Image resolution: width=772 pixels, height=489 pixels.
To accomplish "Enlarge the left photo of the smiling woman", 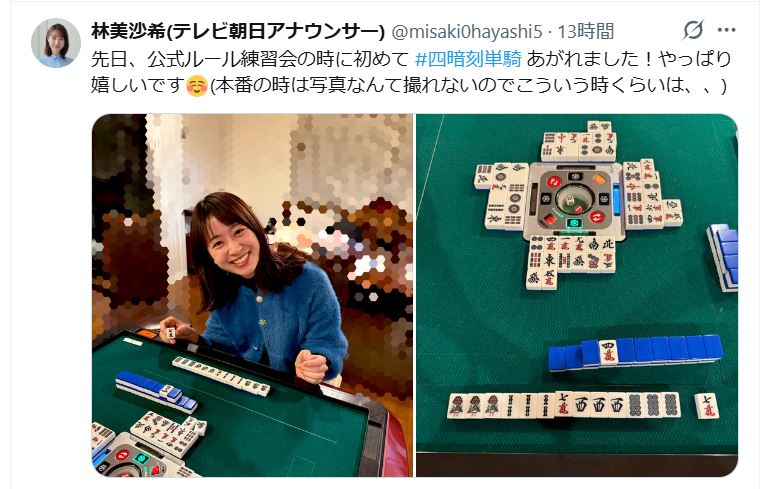I will pyautogui.click(x=252, y=295).
